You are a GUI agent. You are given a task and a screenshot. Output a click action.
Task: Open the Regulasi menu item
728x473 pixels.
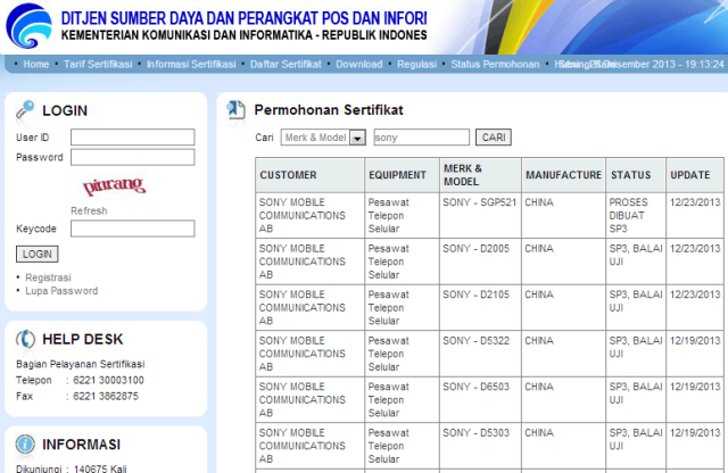click(x=416, y=64)
